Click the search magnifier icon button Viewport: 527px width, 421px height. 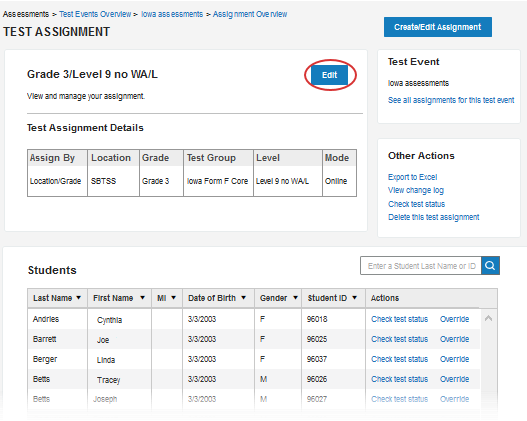coord(490,266)
